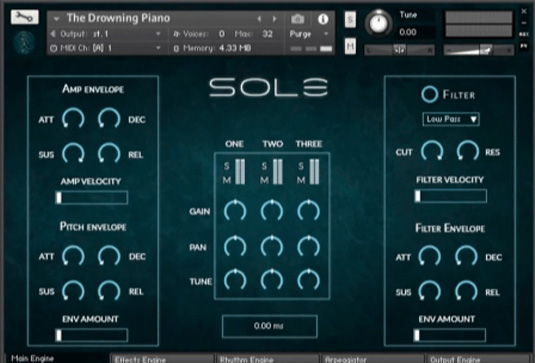Image resolution: width=535 pixels, height=363 pixels.
Task: Click Amp Envelope ATT knob
Action: (x=73, y=118)
